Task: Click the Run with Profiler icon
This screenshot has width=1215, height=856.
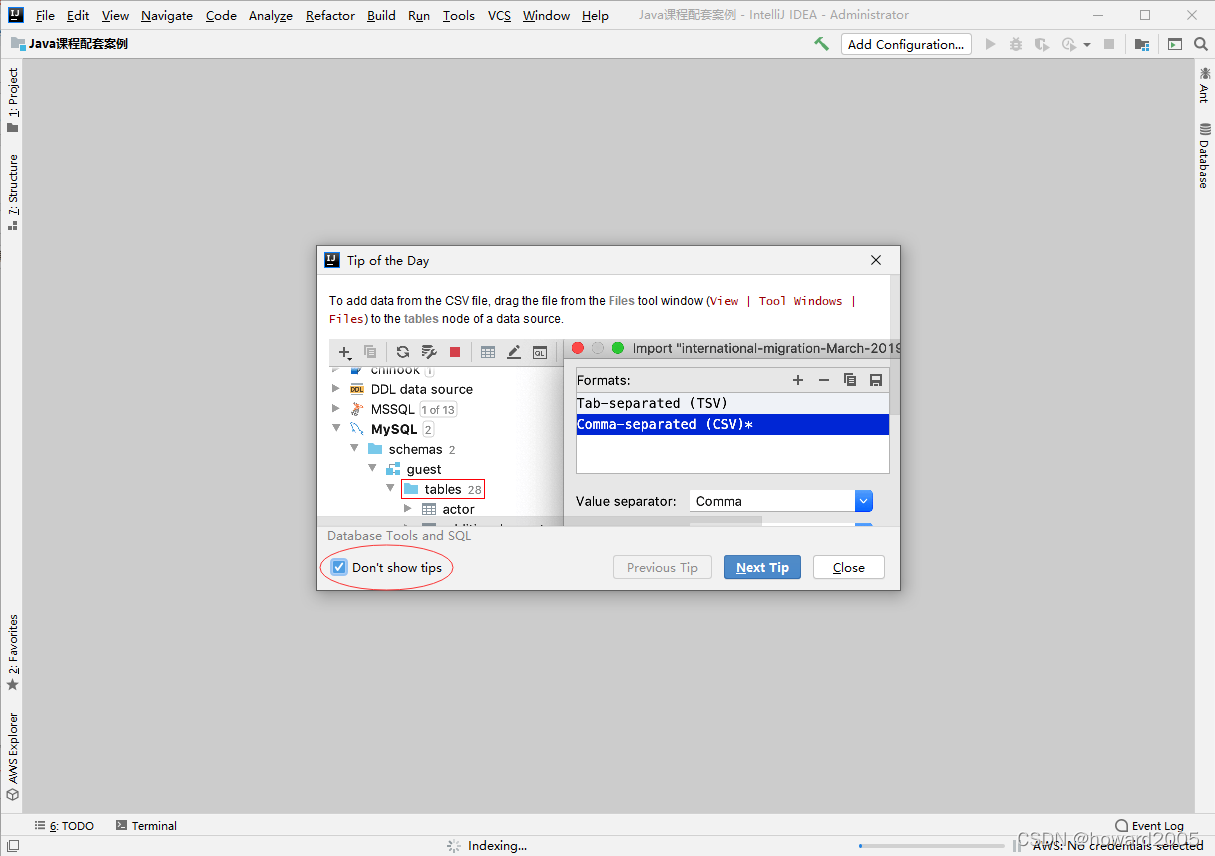Action: [x=1069, y=44]
